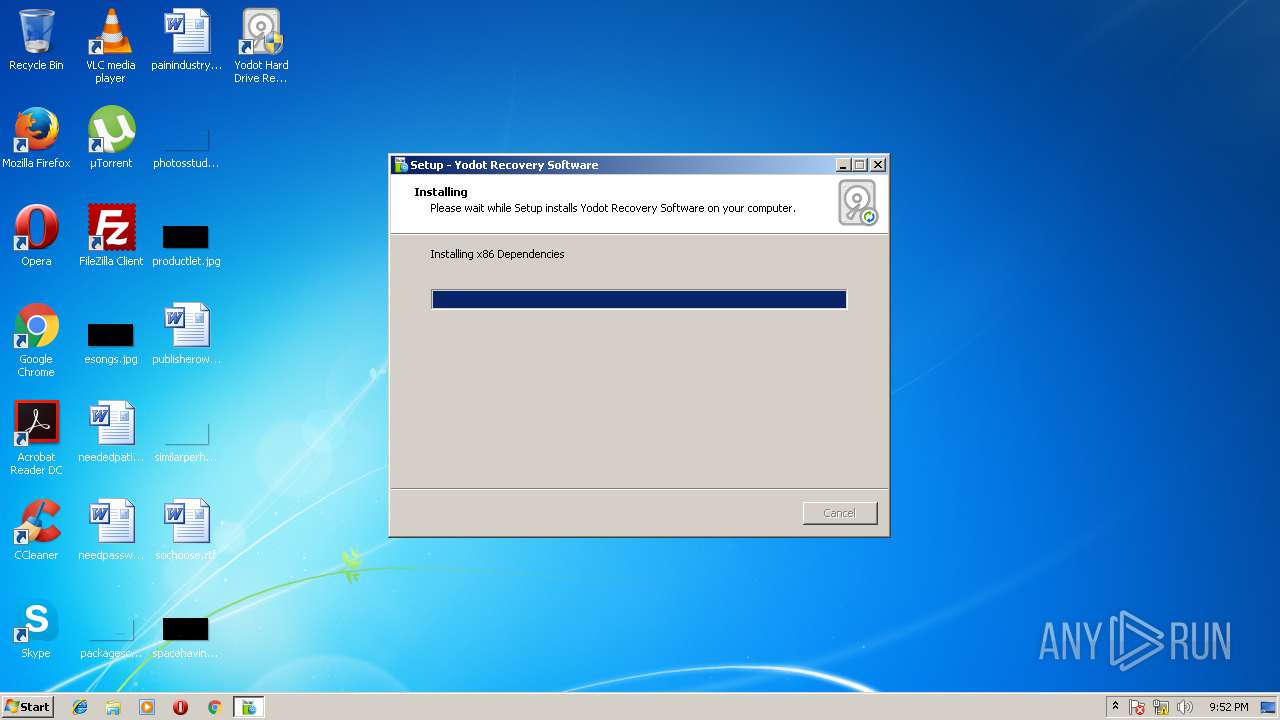
Task: Close the Yodot Setup window
Action: (878, 165)
